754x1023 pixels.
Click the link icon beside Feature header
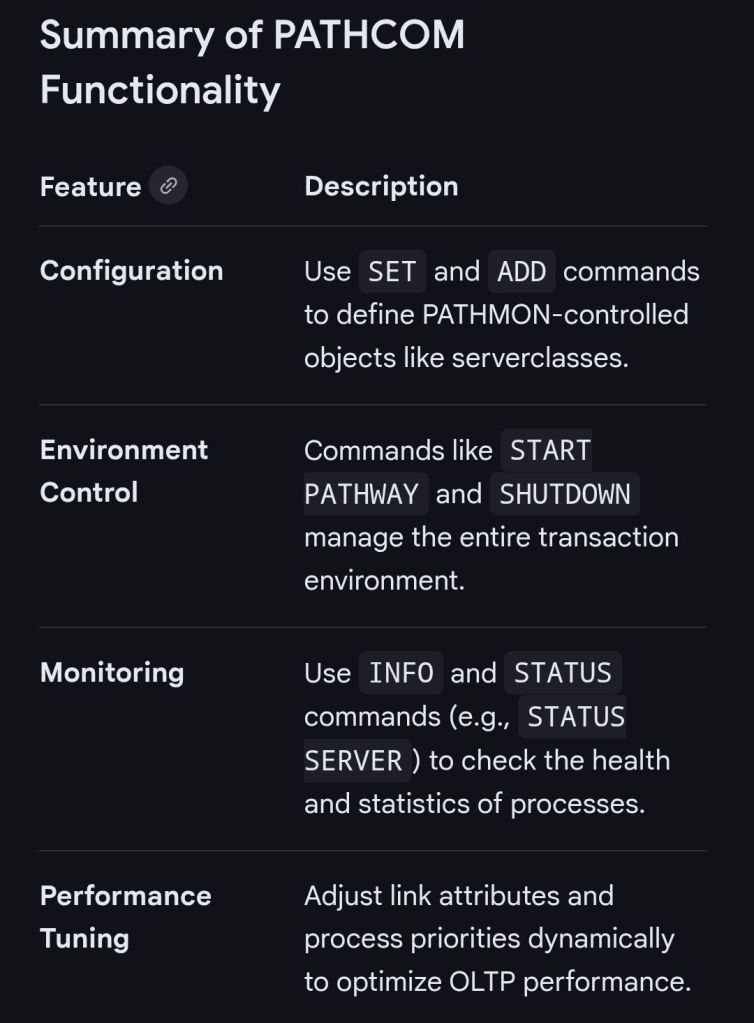pyautogui.click(x=168, y=186)
